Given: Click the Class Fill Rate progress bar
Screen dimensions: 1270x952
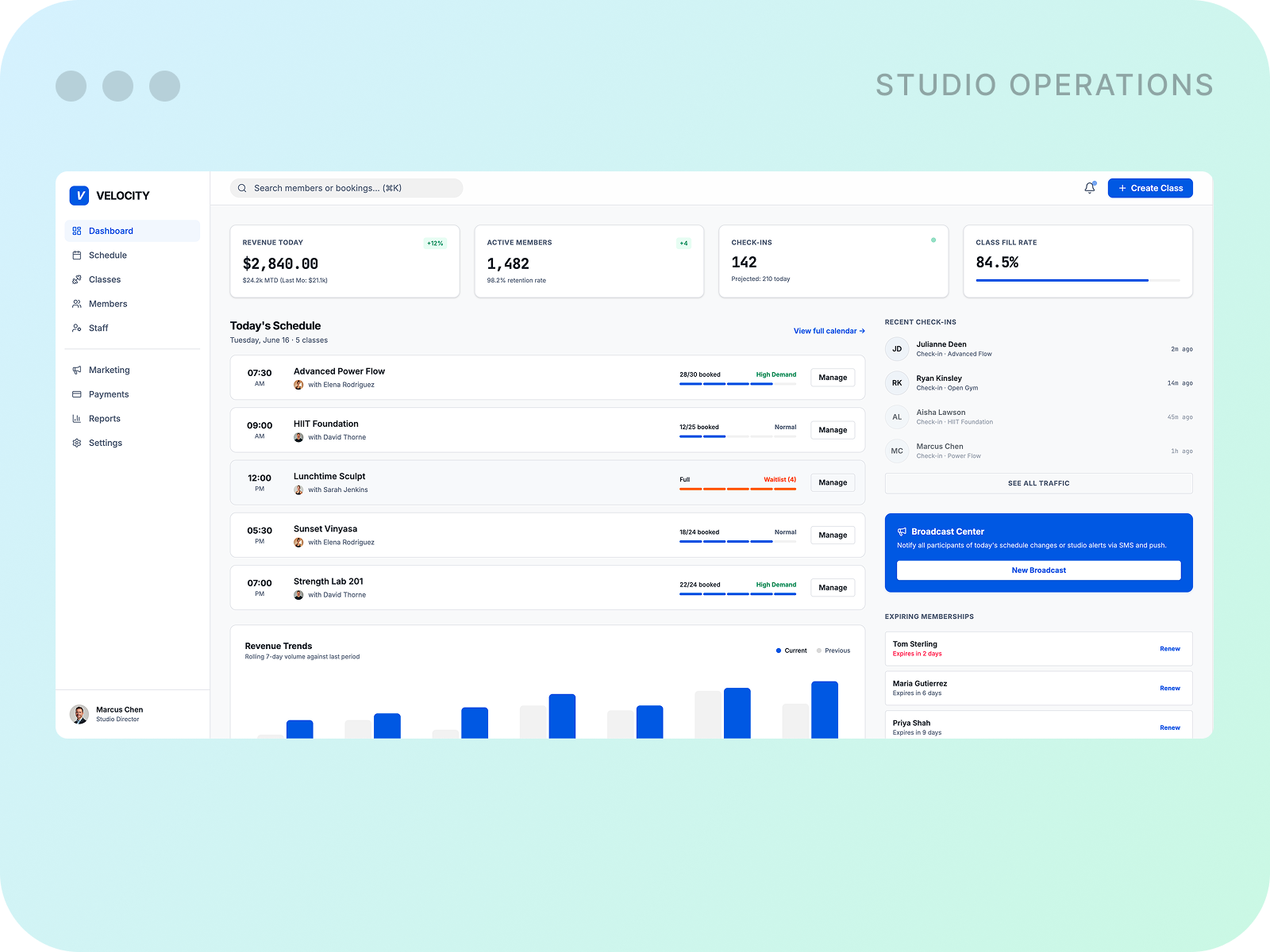Looking at the screenshot, I should 1078,280.
